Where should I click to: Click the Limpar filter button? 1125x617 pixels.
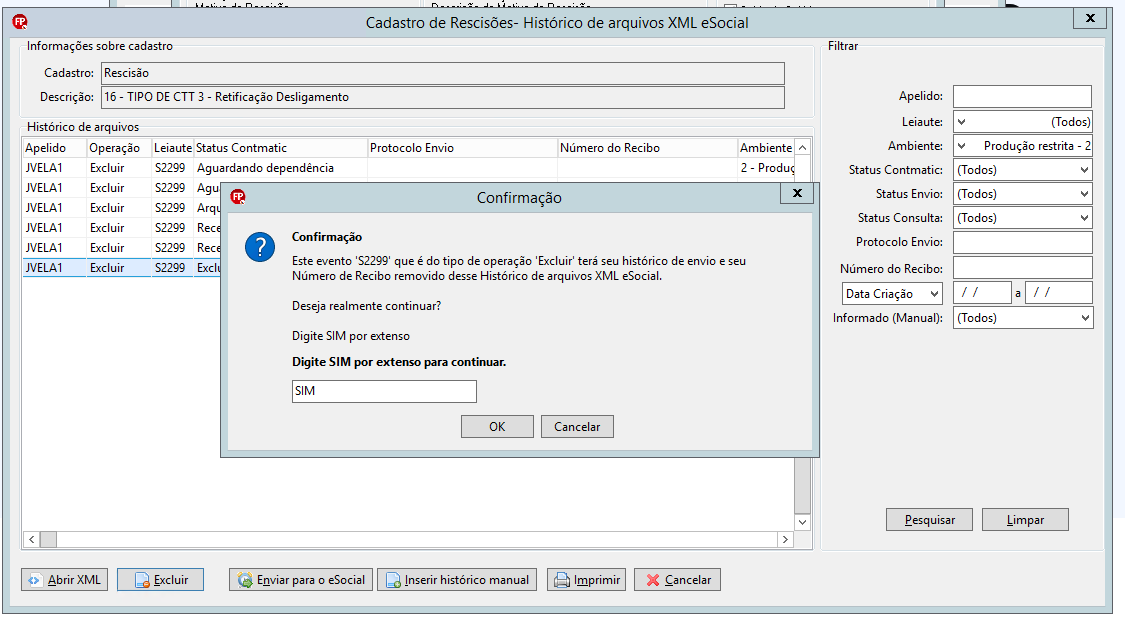coord(1025,519)
